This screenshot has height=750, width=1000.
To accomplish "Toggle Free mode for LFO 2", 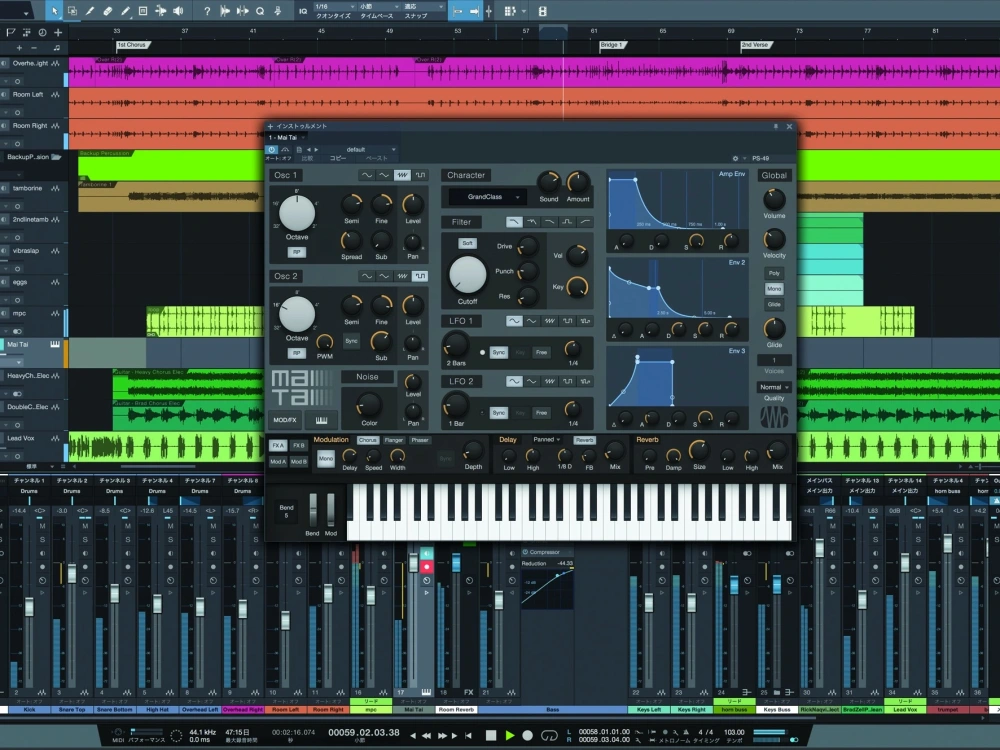I will [x=541, y=413].
